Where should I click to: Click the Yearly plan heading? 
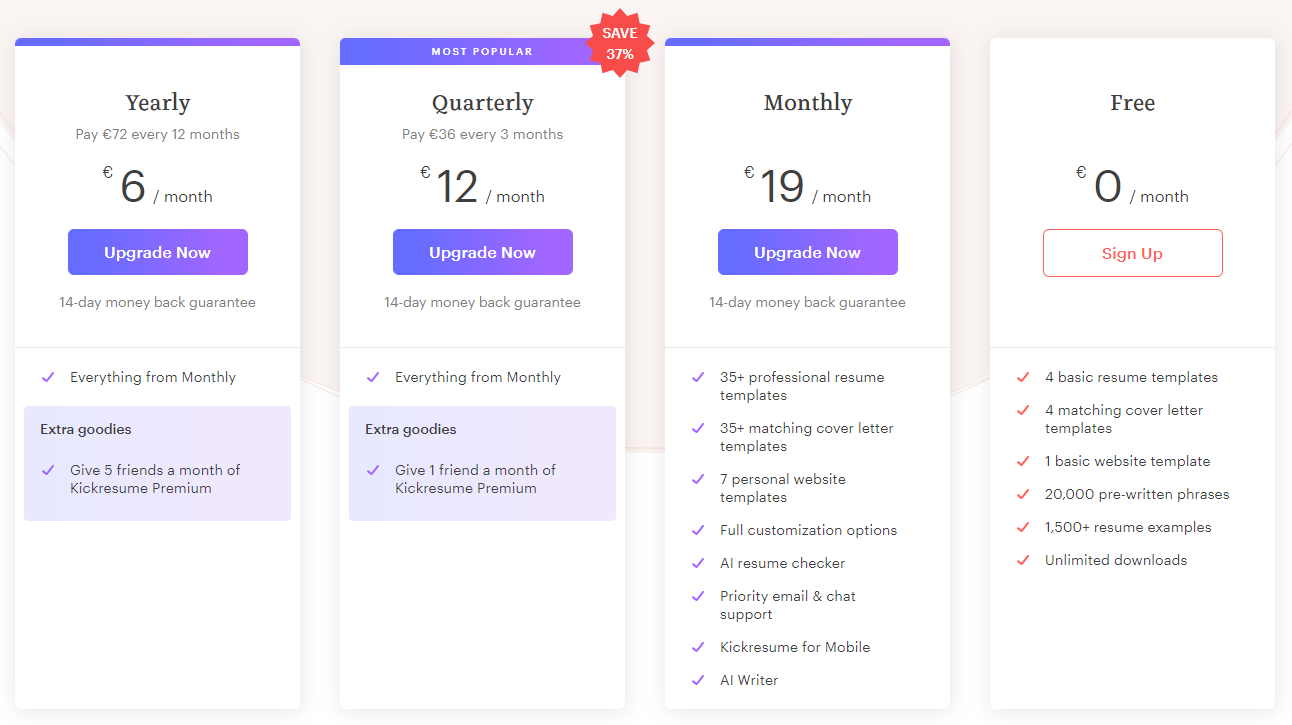(x=157, y=103)
